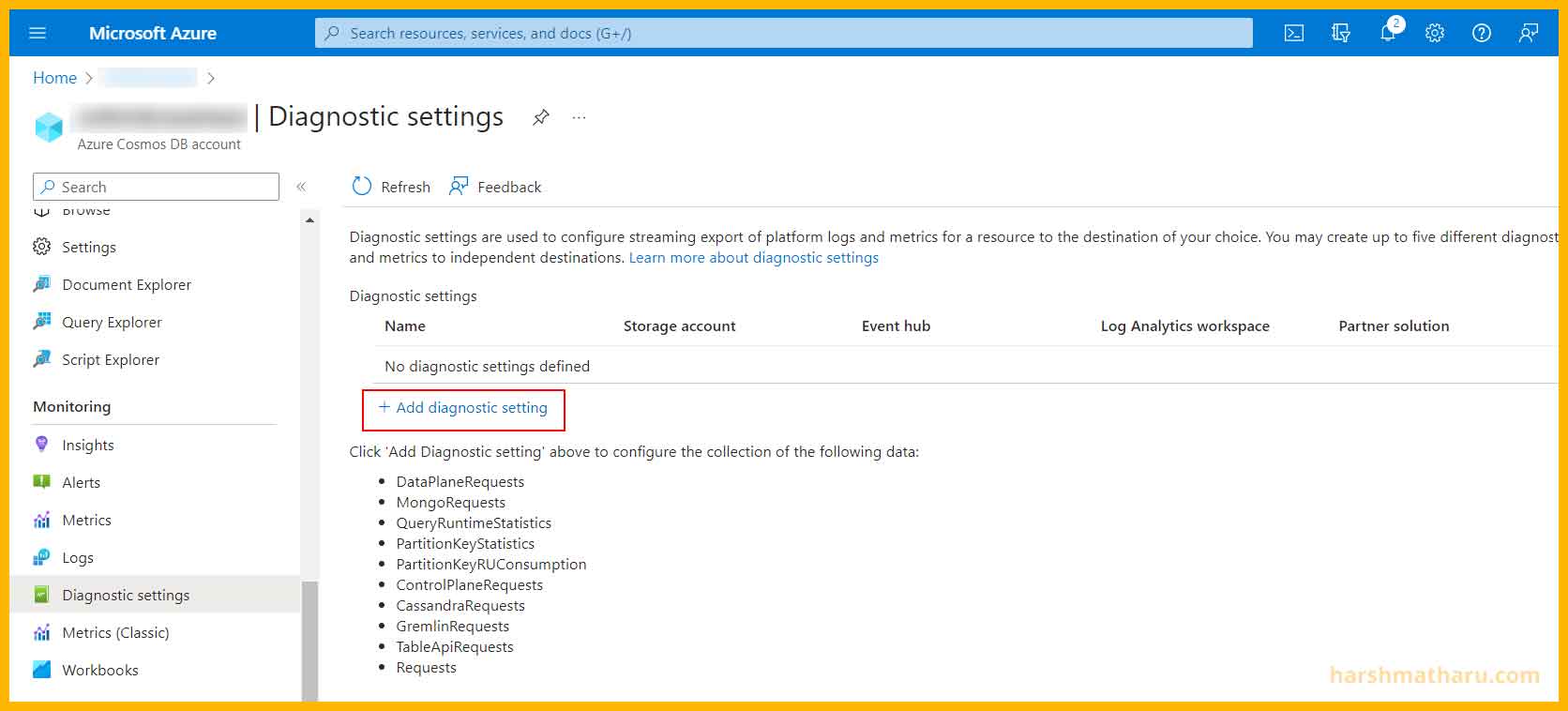The width and height of the screenshot is (1568, 711).
Task: Open the Help question mark icon
Action: [1482, 33]
